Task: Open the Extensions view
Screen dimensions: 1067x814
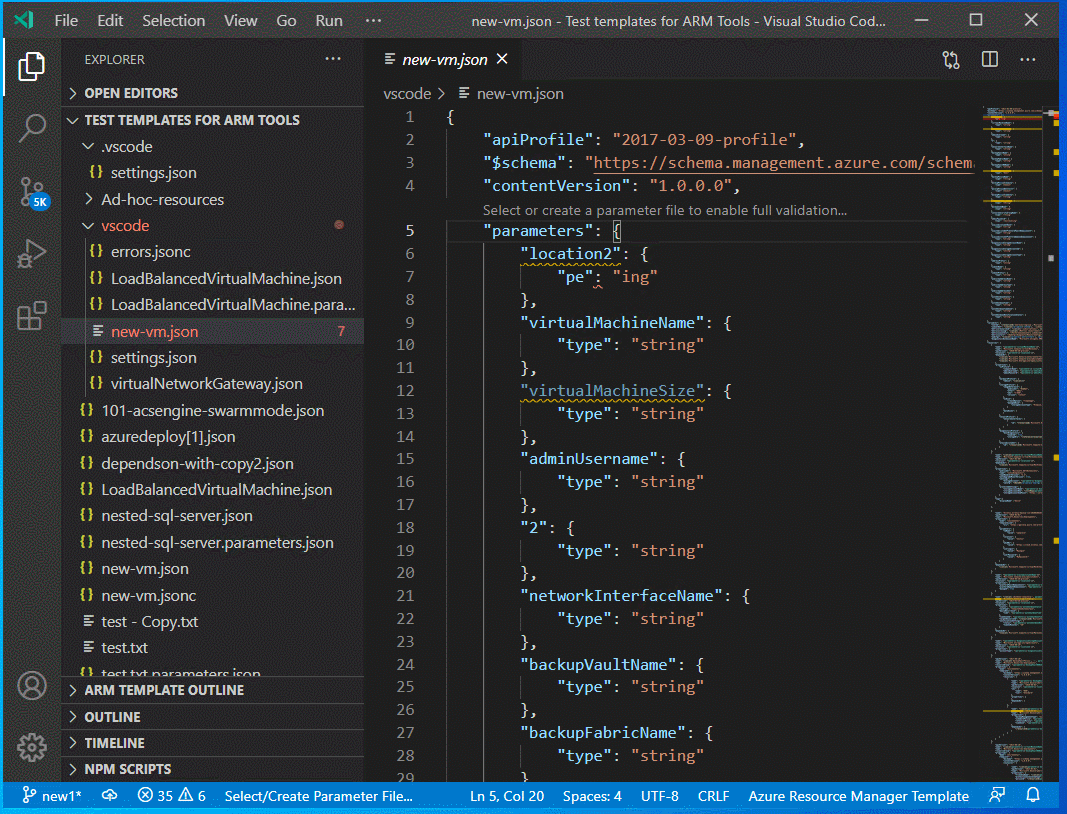Action: point(32,315)
